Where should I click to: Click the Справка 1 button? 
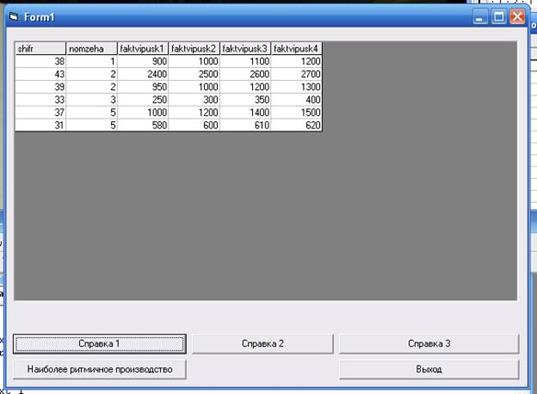(100, 344)
